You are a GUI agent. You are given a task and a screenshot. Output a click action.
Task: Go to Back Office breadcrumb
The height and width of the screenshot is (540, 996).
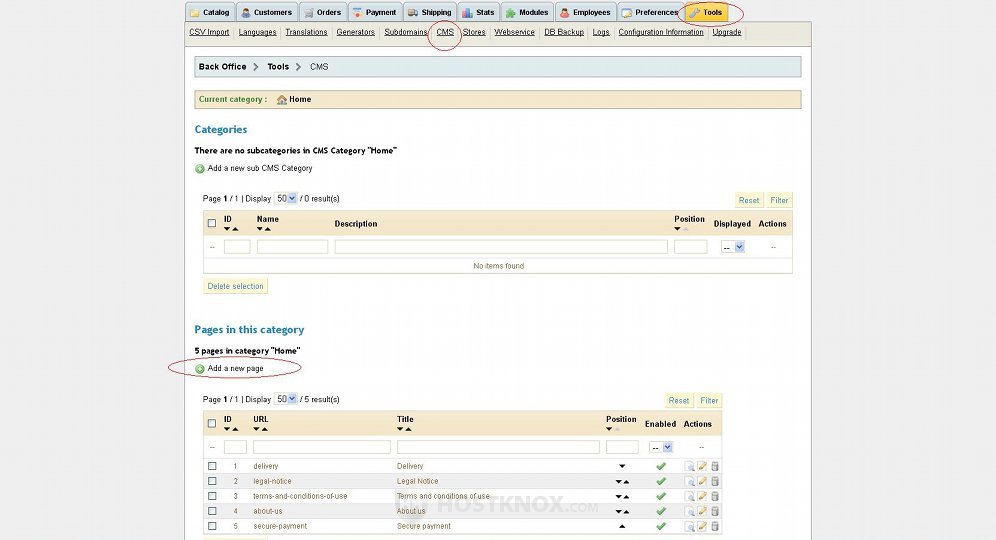(222, 67)
